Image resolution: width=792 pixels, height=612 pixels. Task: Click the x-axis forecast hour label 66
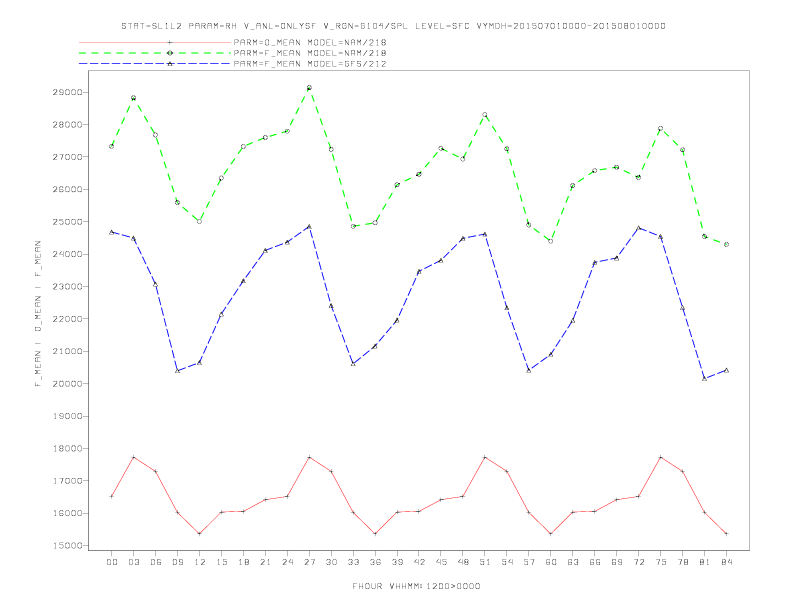[595, 562]
